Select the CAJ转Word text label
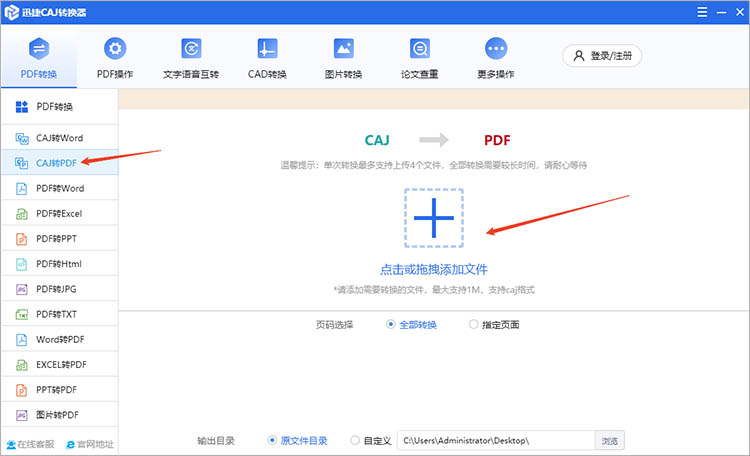This screenshot has width=750, height=456. pyautogui.click(x=59, y=138)
